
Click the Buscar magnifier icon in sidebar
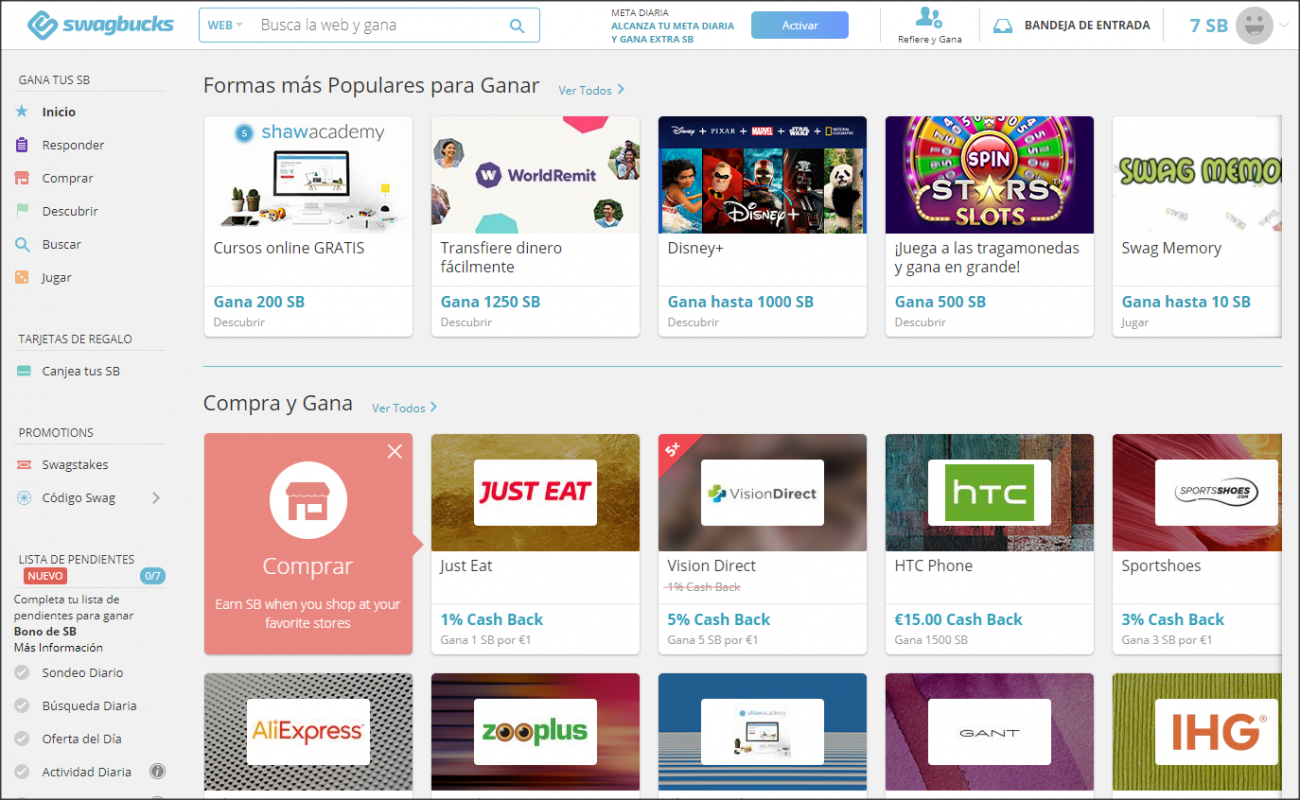coord(22,244)
